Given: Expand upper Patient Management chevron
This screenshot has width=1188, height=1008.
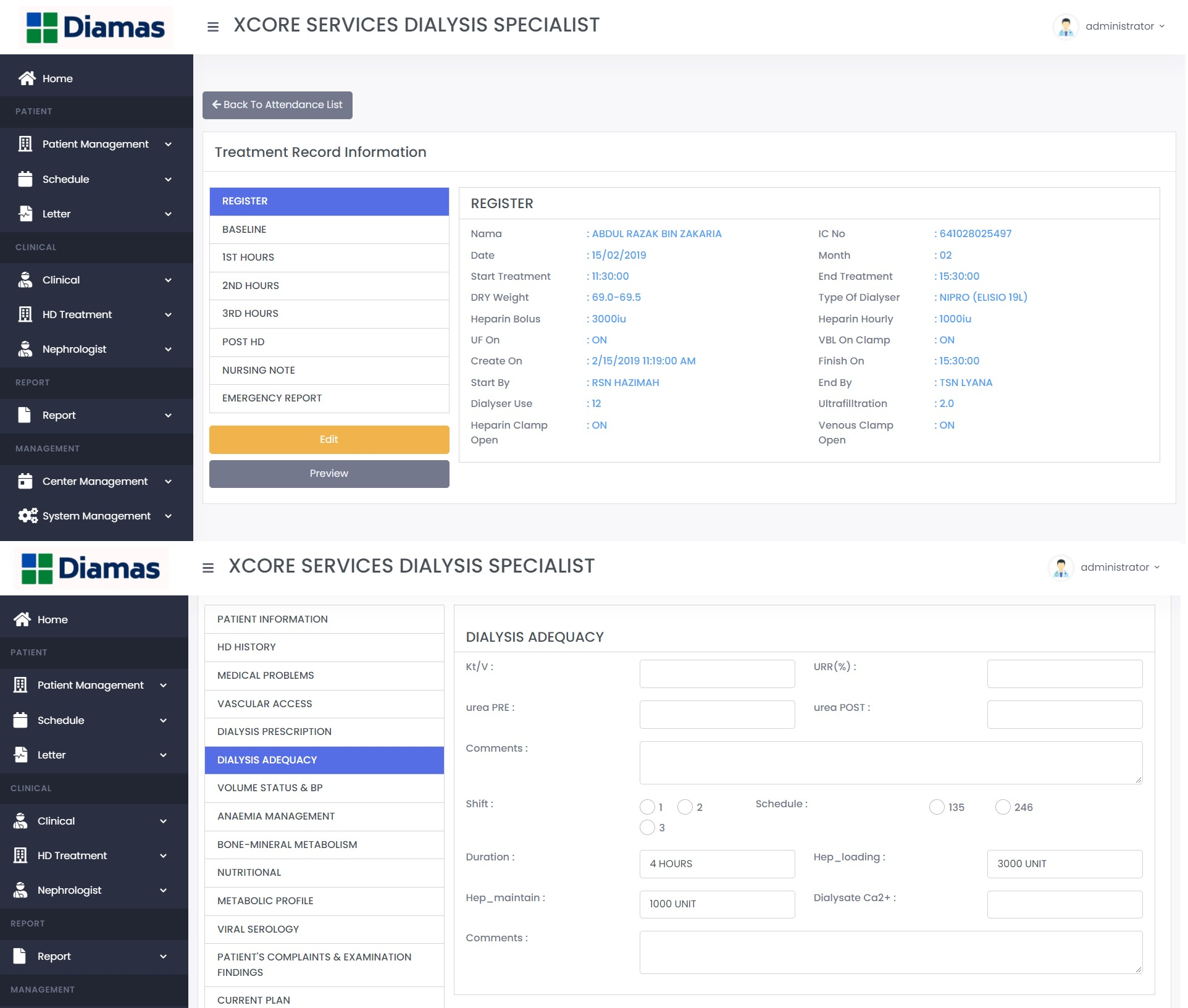Looking at the screenshot, I should click(168, 144).
